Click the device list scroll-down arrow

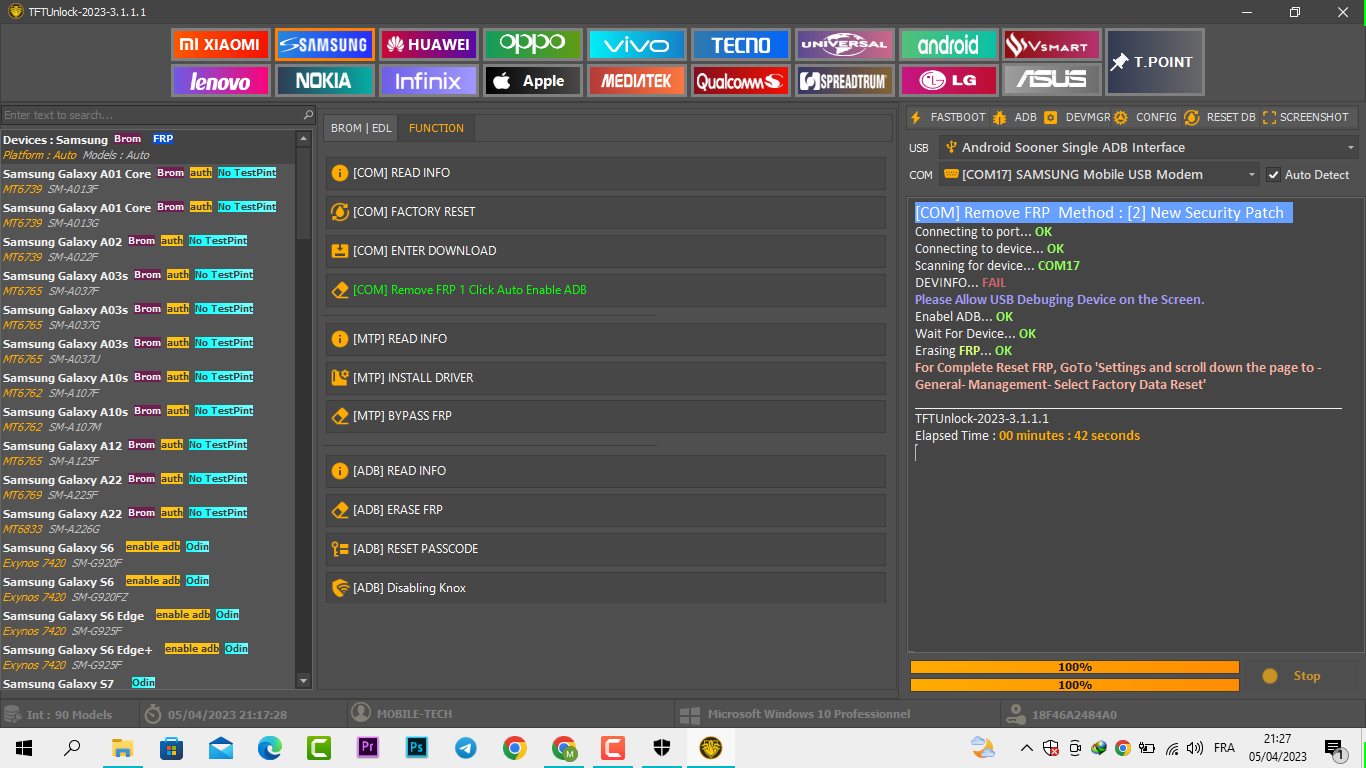[x=304, y=681]
